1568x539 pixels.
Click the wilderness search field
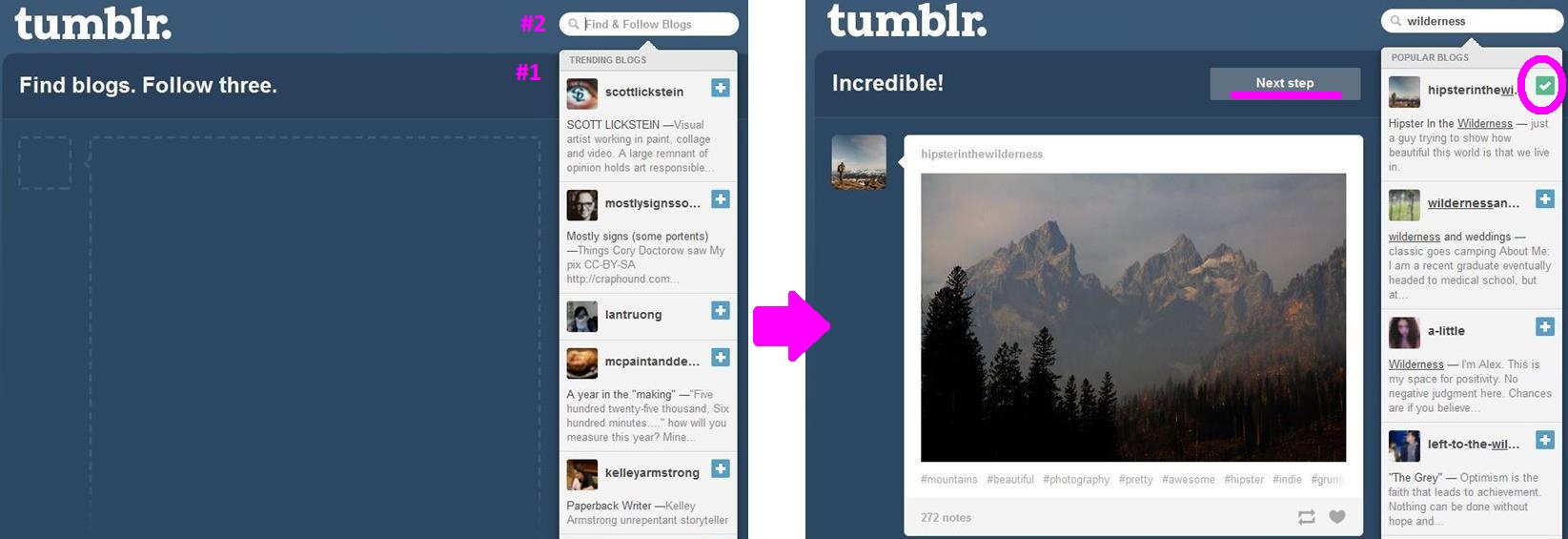(1474, 21)
